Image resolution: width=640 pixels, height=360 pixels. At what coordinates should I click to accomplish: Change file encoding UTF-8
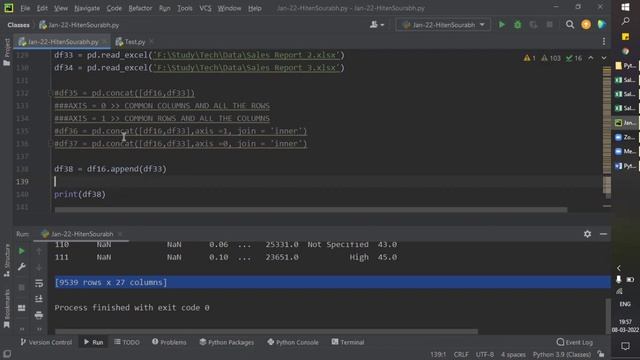484,354
